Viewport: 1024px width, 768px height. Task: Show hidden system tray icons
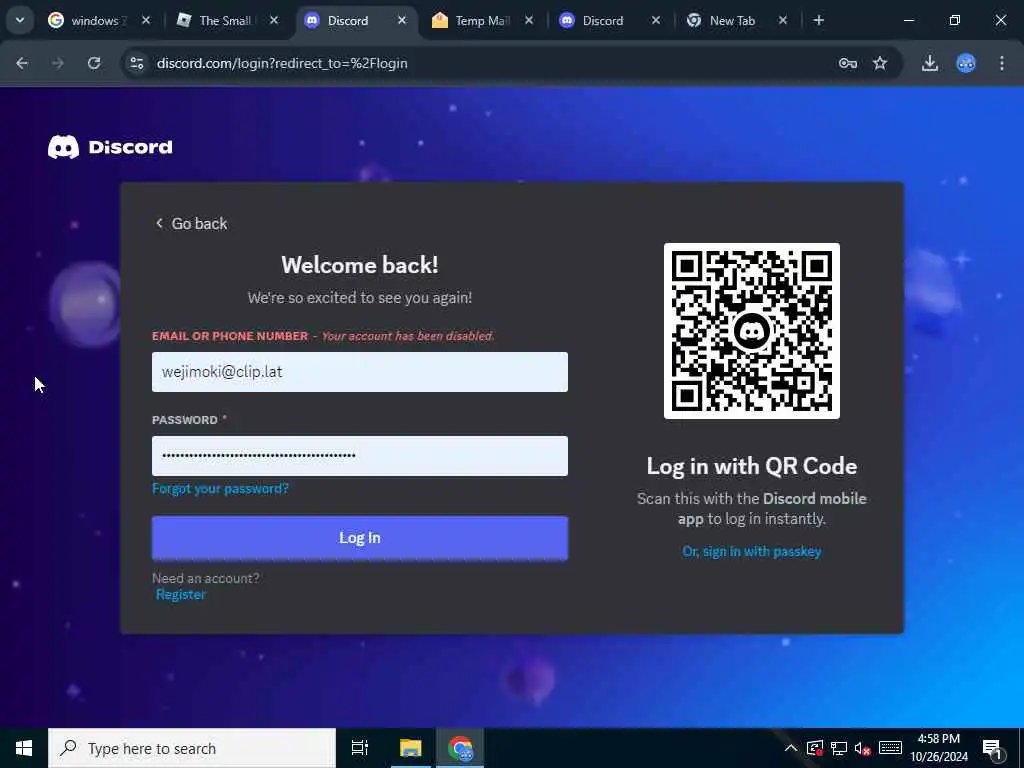790,748
